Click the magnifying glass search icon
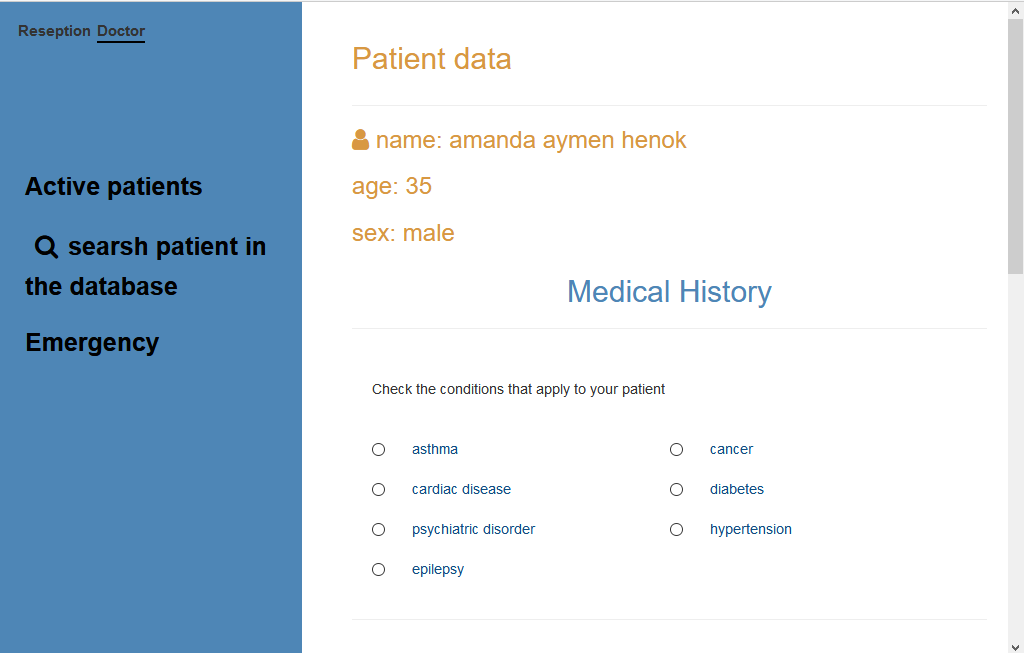 click(x=46, y=246)
